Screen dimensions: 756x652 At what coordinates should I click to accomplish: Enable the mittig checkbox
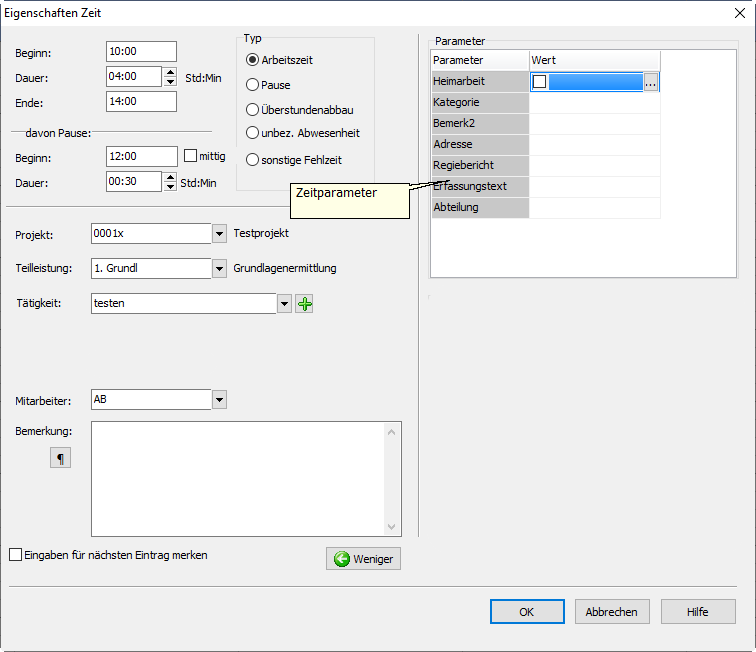tap(192, 156)
